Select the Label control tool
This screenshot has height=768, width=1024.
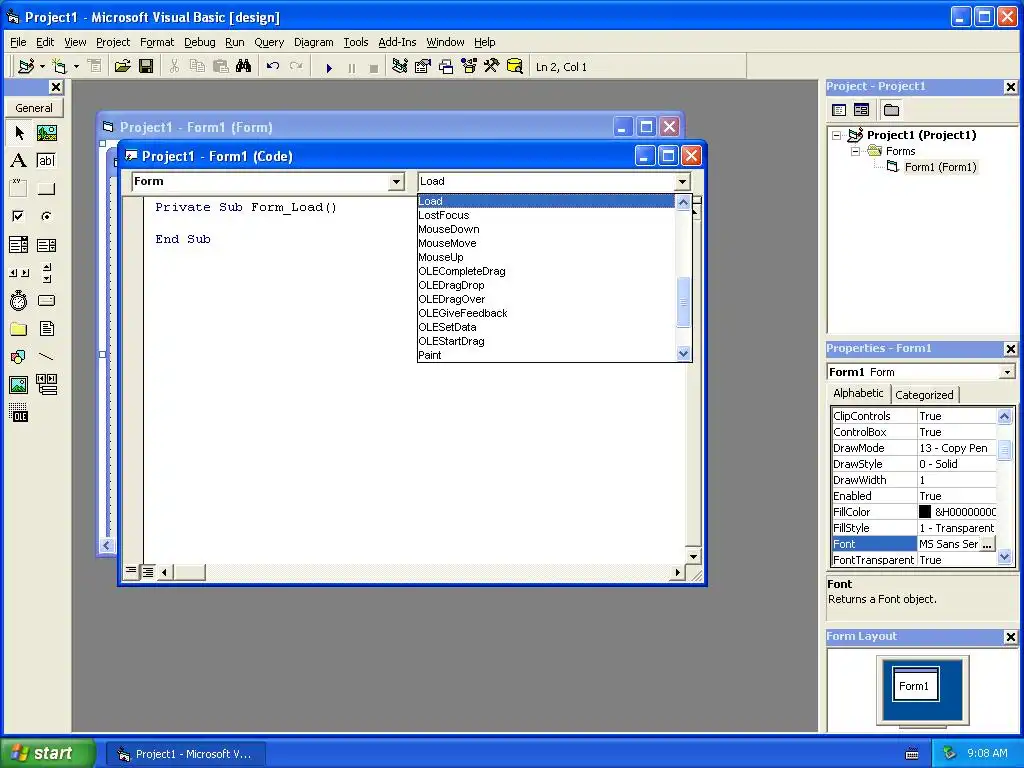19,161
